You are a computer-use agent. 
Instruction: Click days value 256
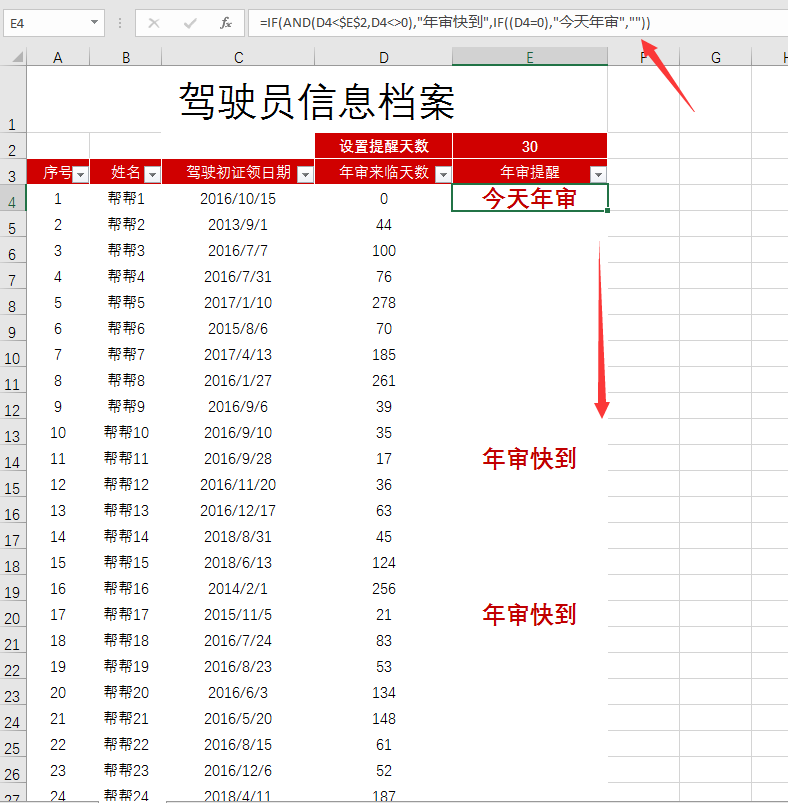384,588
